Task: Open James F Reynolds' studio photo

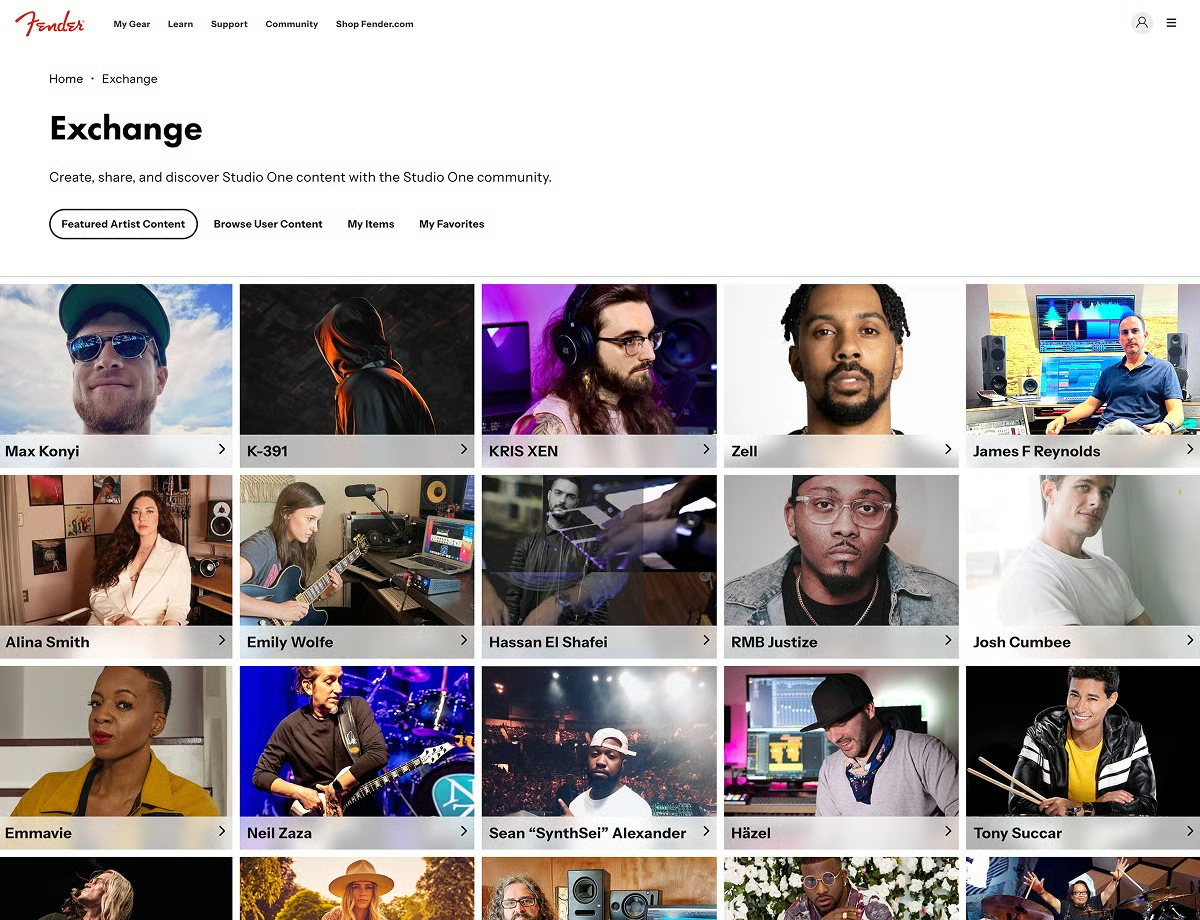Action: (1082, 360)
